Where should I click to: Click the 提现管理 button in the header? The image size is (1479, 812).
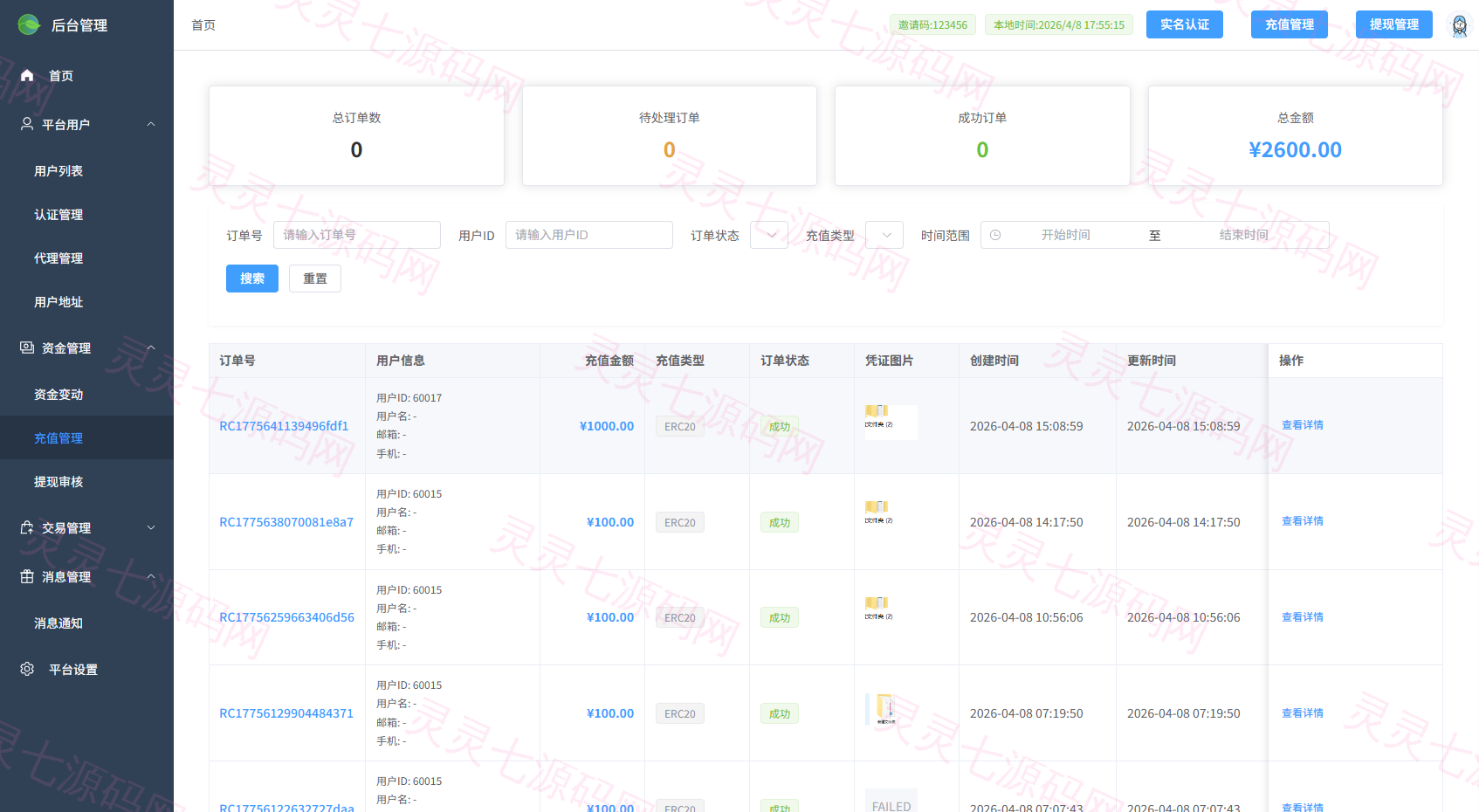click(x=1394, y=24)
